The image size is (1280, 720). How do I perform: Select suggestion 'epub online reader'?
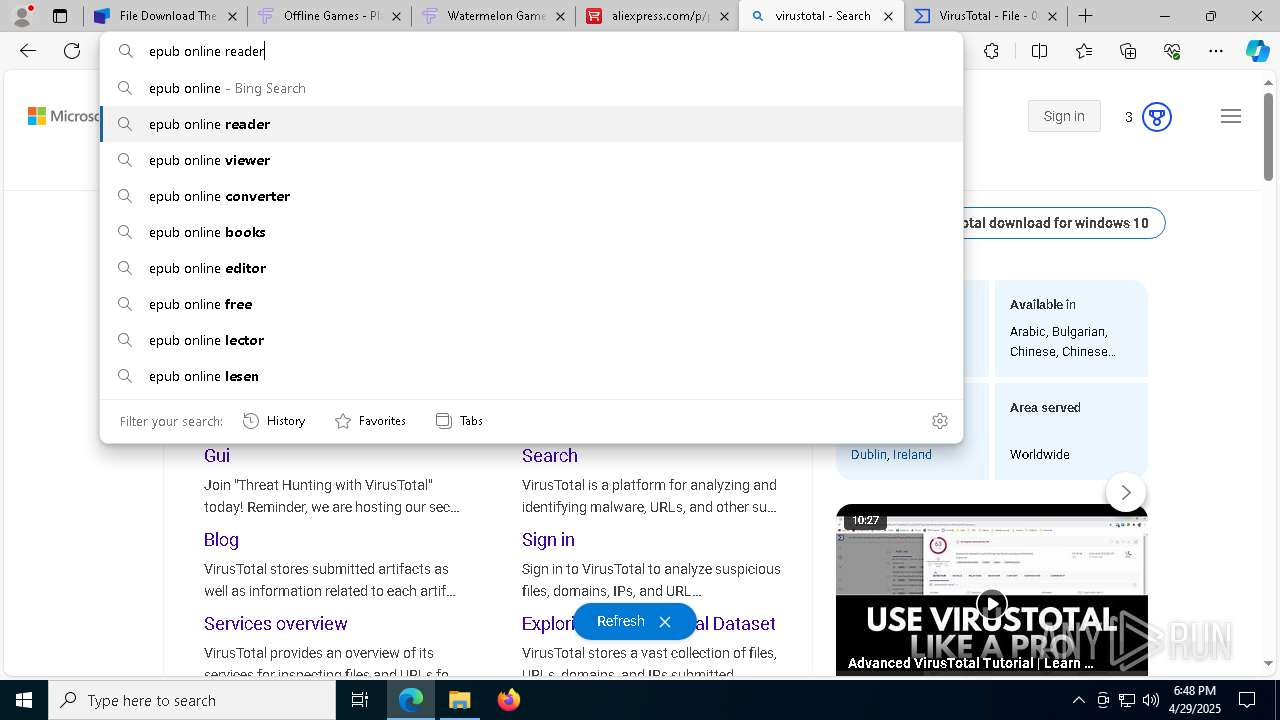531,124
